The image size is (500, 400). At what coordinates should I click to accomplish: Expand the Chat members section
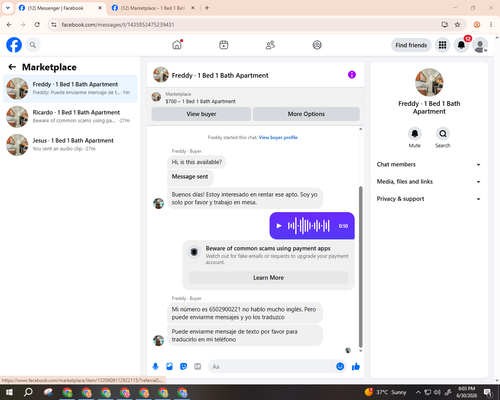(x=429, y=164)
